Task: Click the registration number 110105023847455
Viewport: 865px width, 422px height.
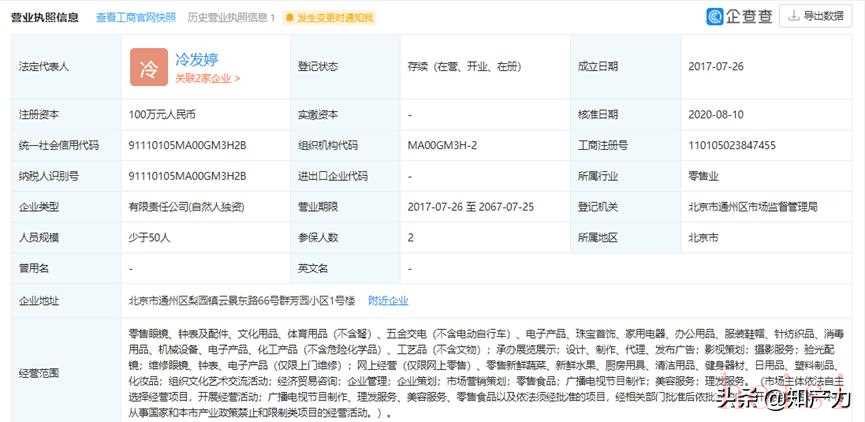Action: 732,146
